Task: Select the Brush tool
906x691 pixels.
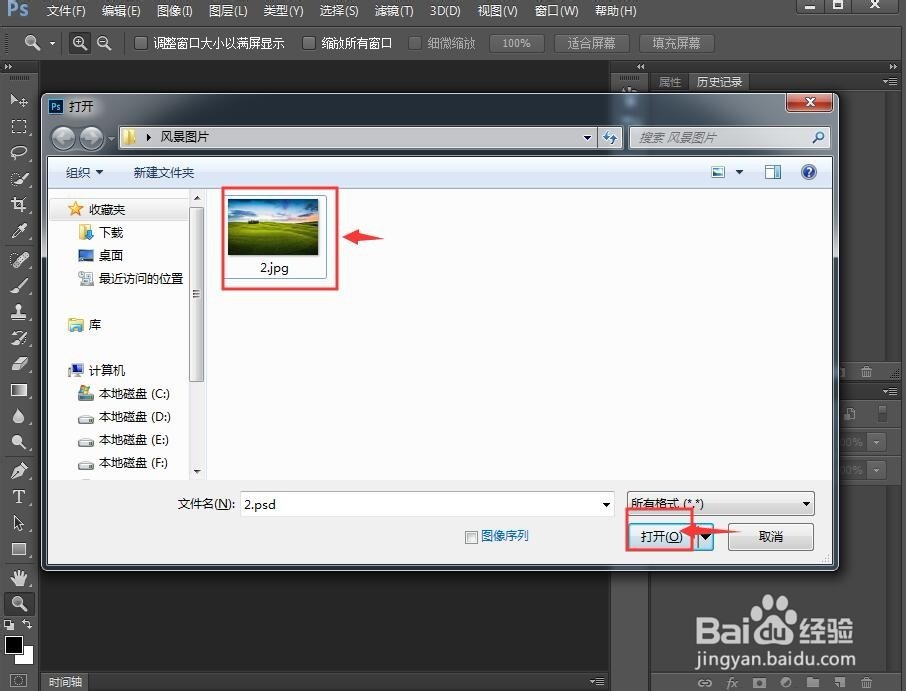Action: (x=18, y=285)
